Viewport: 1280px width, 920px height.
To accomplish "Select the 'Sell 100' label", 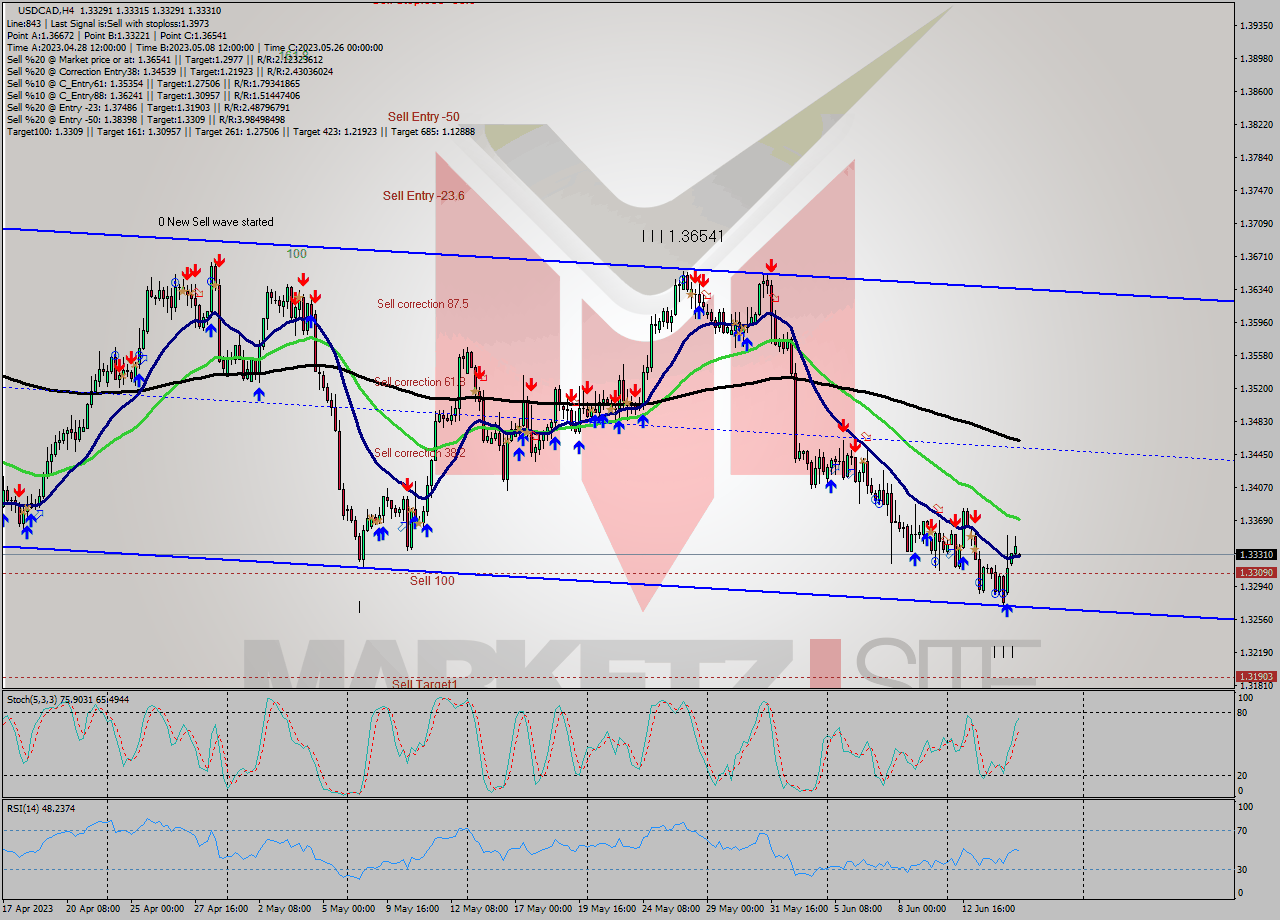I will tap(432, 580).
